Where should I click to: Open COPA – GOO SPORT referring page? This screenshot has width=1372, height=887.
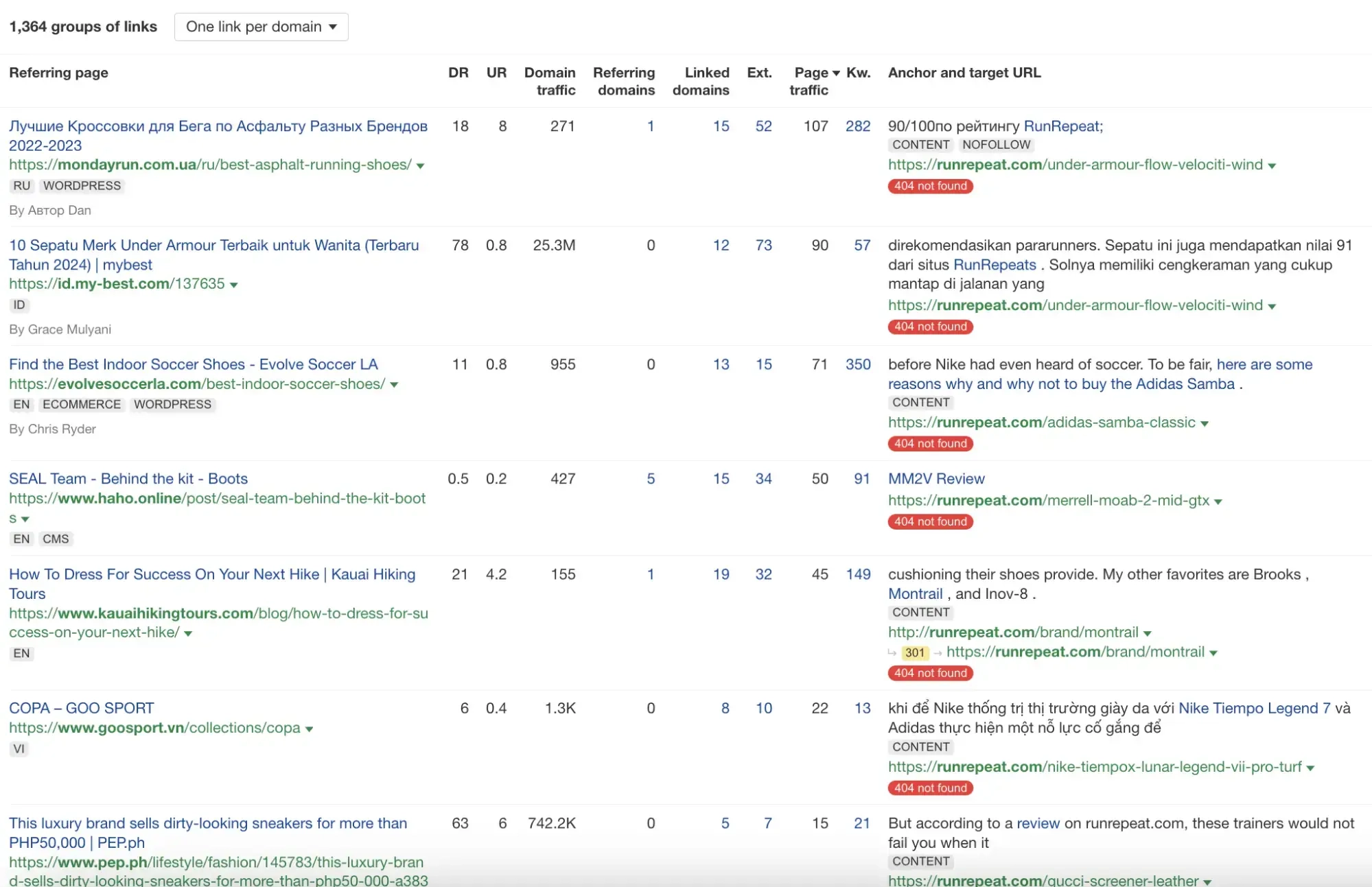[x=82, y=708]
